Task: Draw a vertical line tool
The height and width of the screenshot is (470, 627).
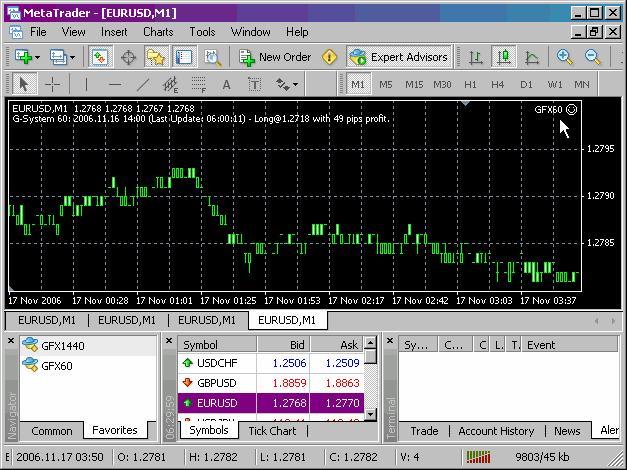Action: coord(86,84)
